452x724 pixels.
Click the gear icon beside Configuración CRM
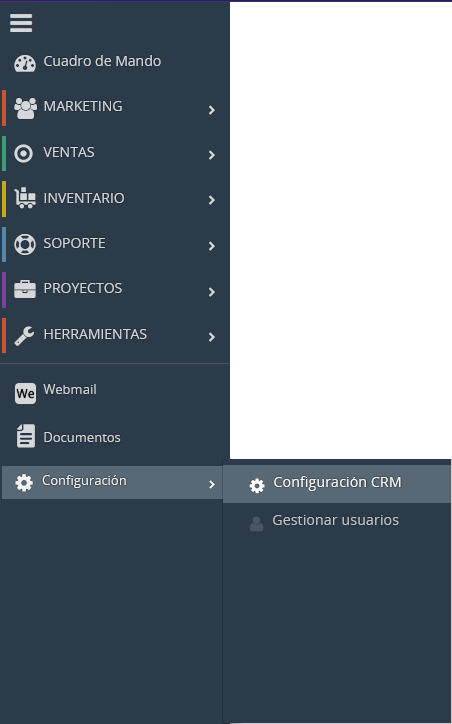click(257, 485)
